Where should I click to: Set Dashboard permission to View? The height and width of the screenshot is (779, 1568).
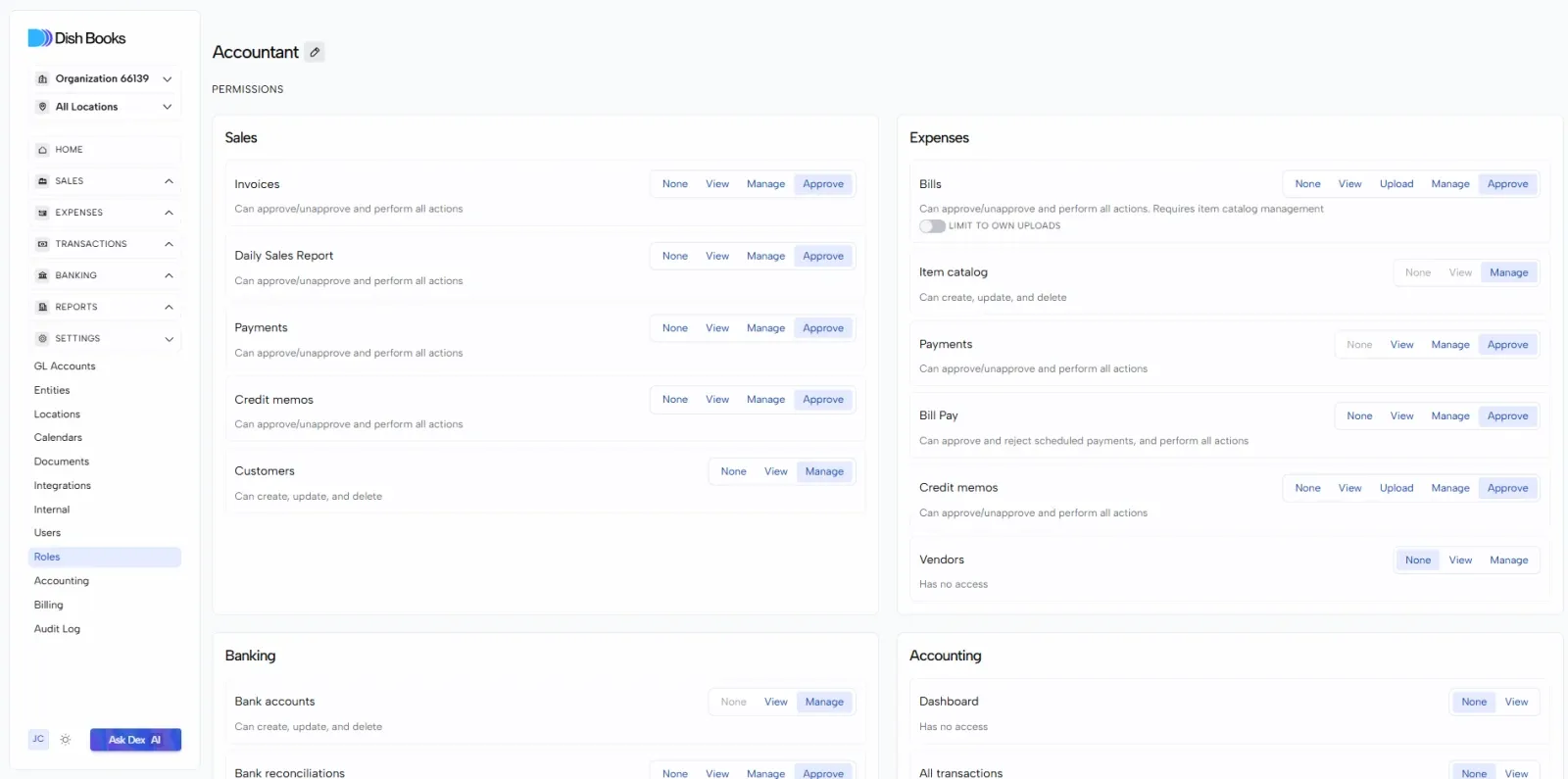pyautogui.click(x=1516, y=702)
